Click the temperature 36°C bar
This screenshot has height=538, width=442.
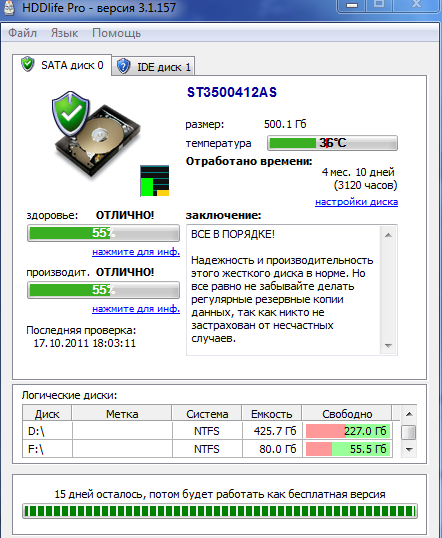coord(333,143)
